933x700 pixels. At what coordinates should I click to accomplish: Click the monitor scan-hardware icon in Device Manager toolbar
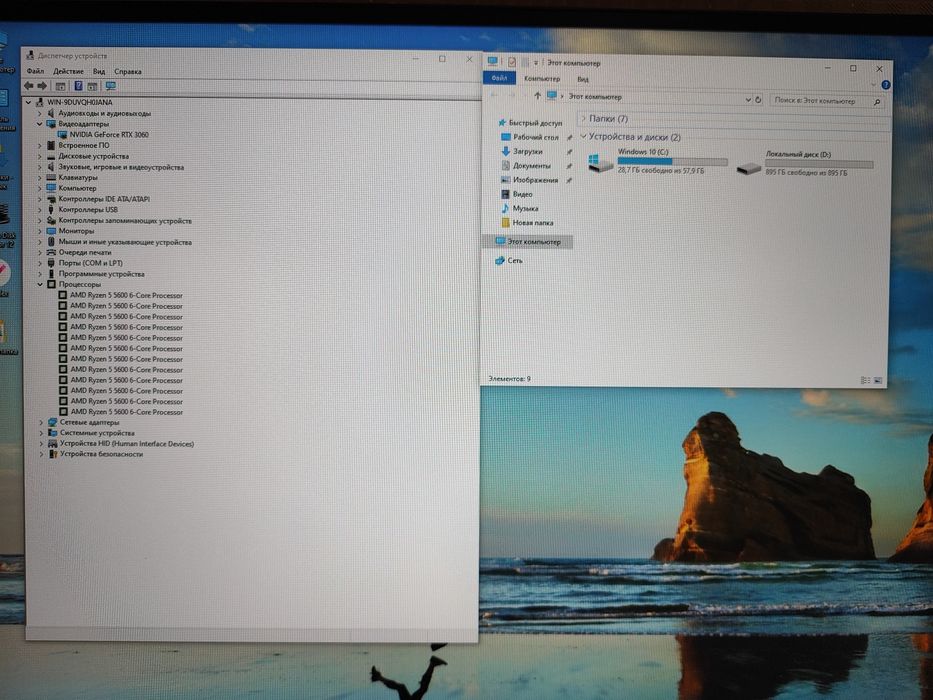111,86
